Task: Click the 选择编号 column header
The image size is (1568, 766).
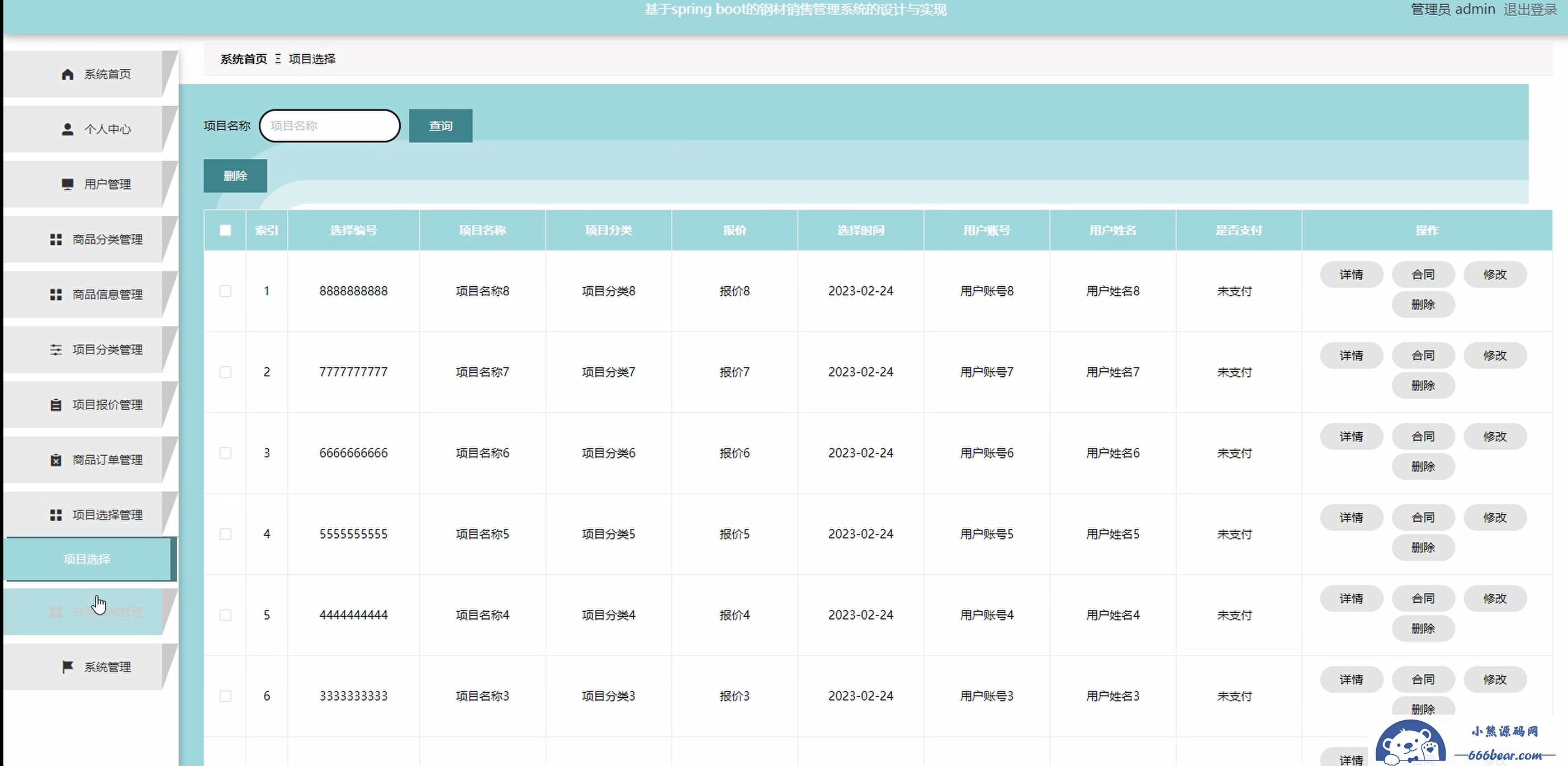Action: (x=354, y=230)
